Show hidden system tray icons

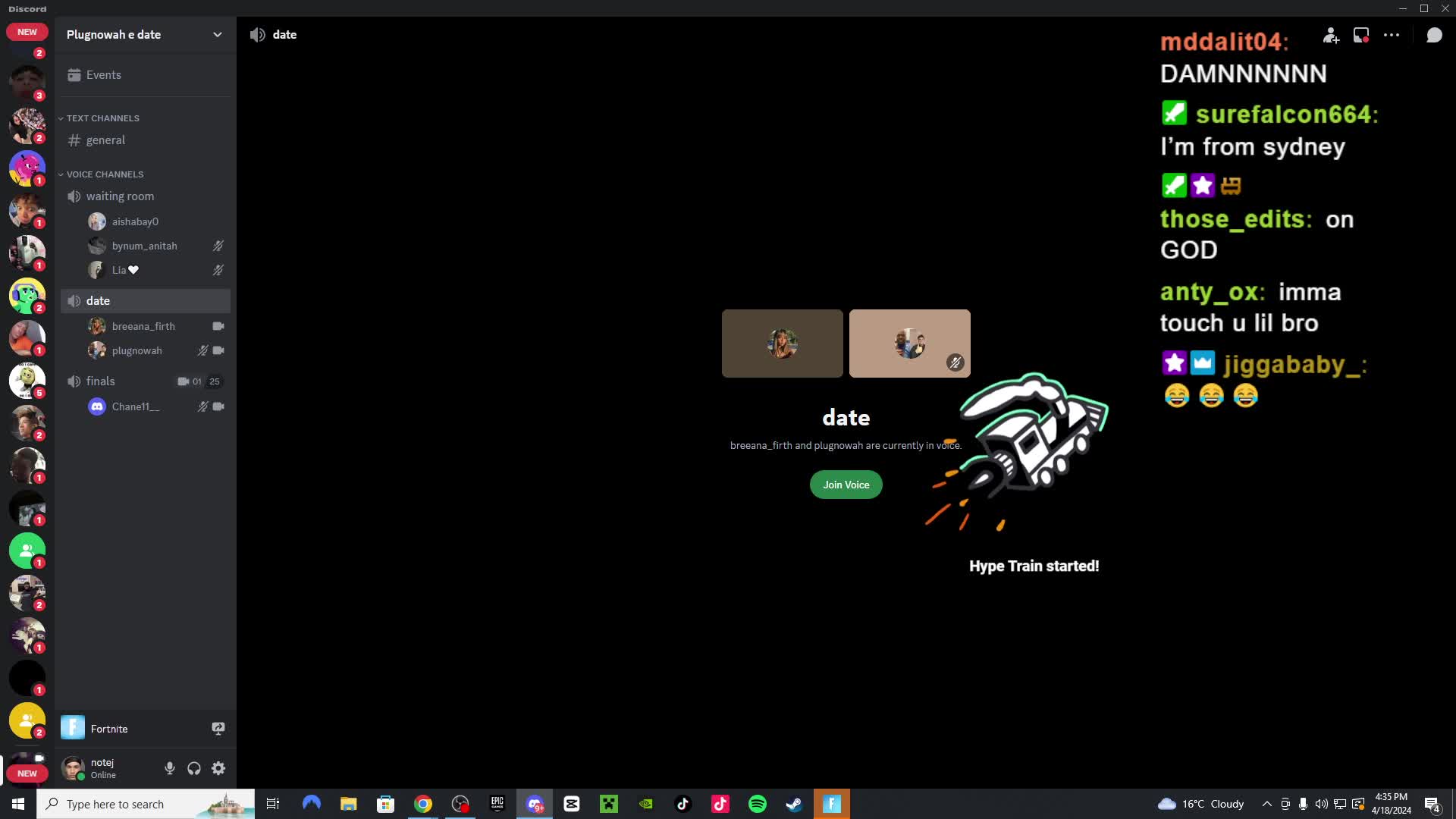coord(1266,804)
